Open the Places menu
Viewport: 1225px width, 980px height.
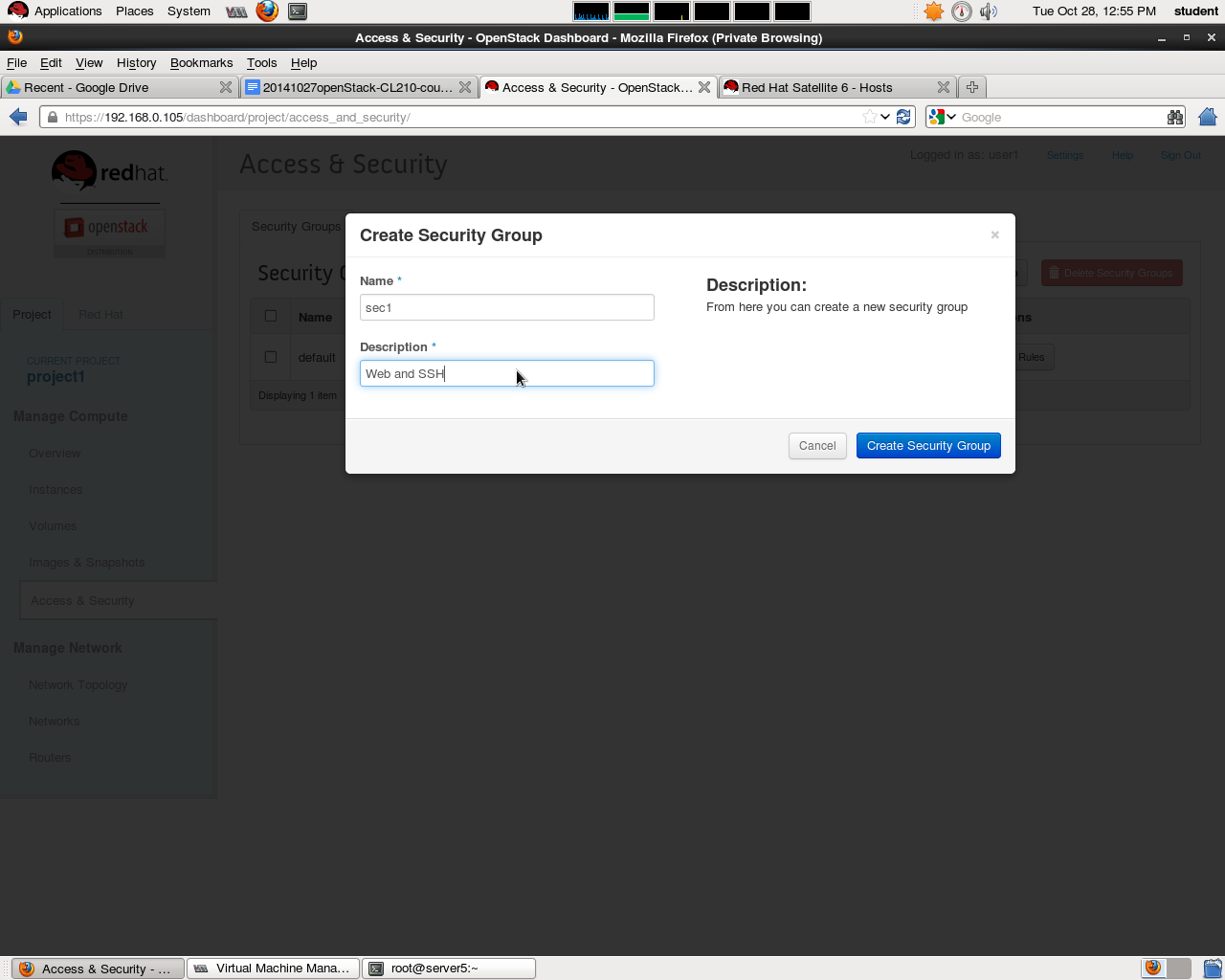tap(134, 11)
